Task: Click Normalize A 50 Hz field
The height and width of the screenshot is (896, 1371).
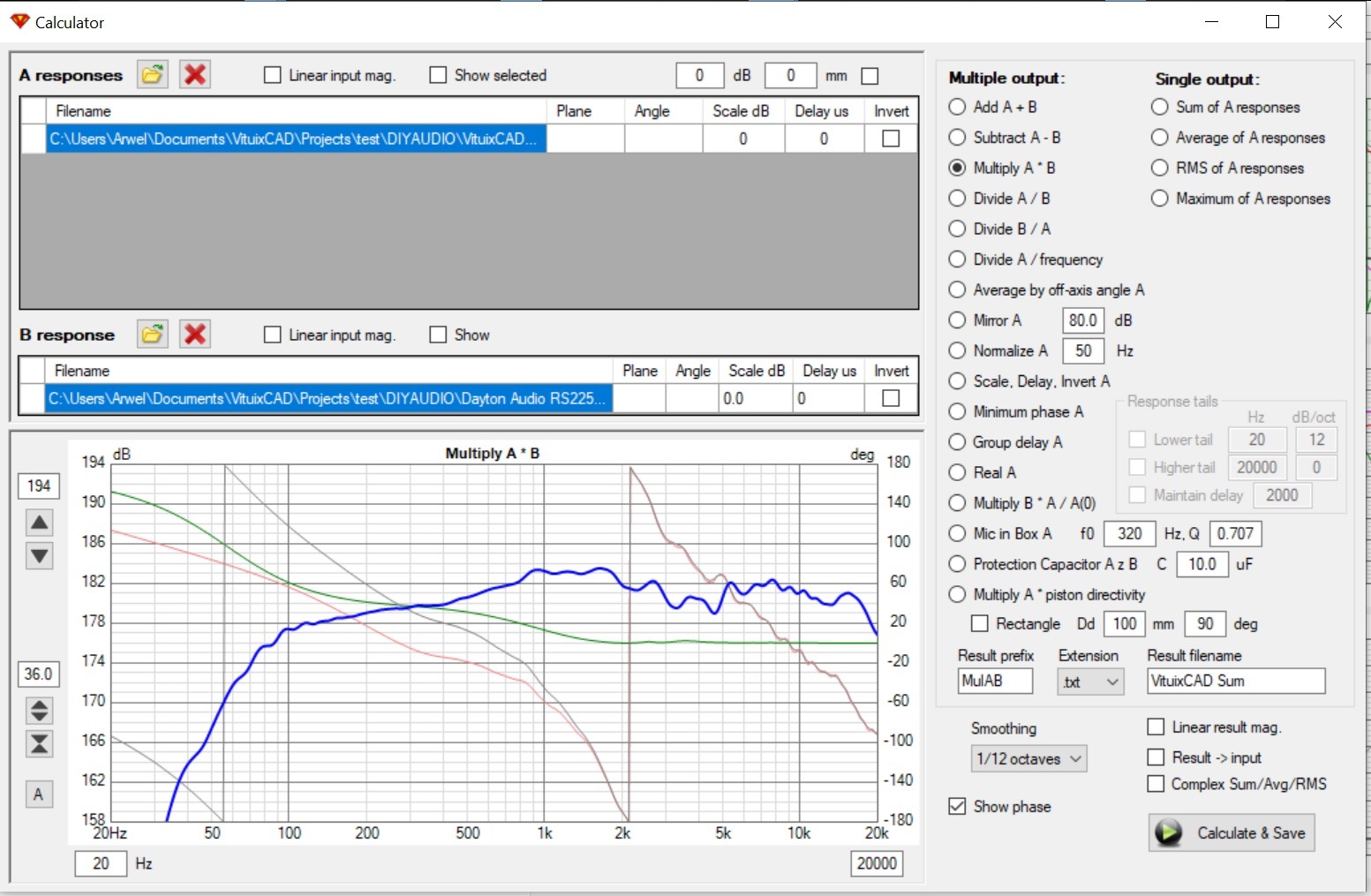Action: tap(1083, 350)
